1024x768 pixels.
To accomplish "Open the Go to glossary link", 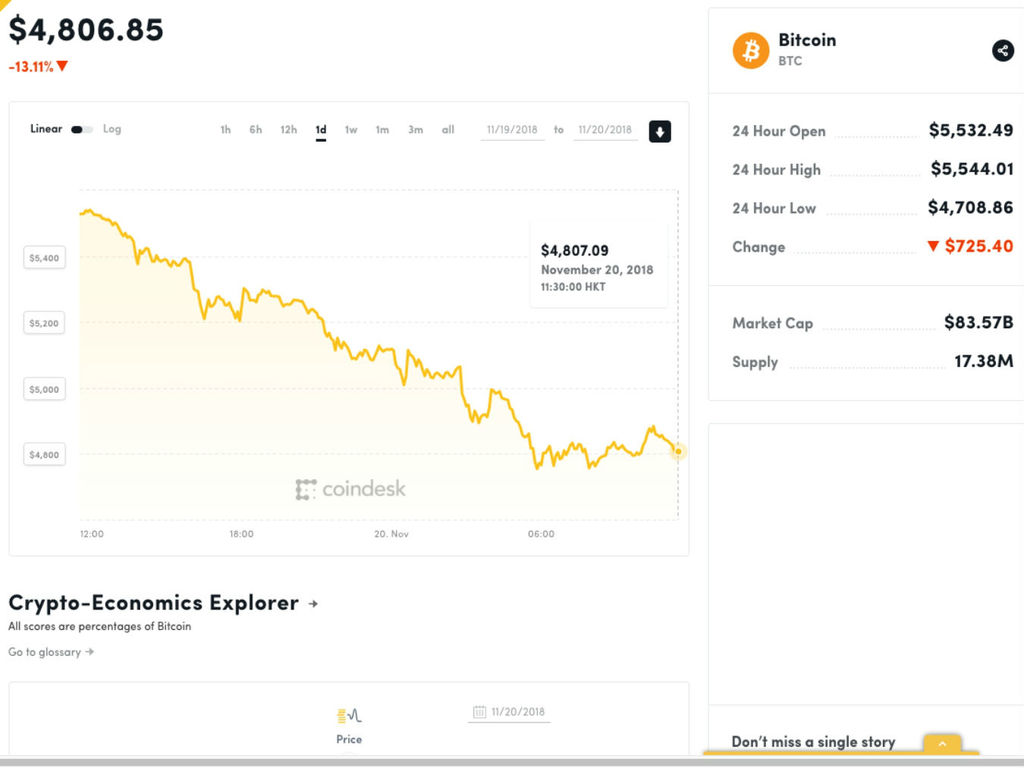I will point(51,652).
